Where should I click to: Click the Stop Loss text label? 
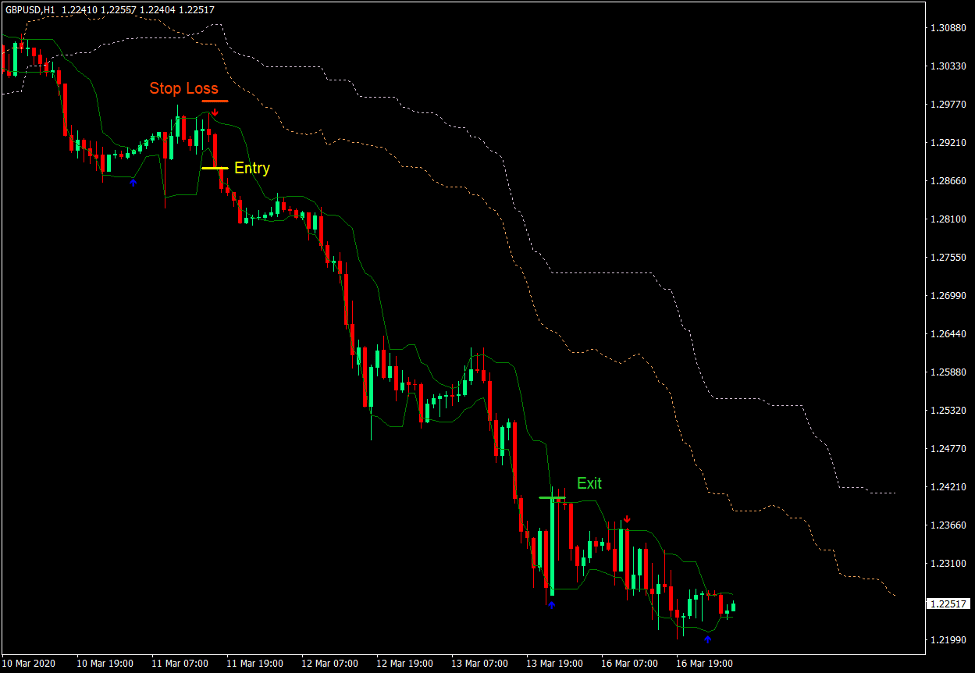click(x=184, y=88)
